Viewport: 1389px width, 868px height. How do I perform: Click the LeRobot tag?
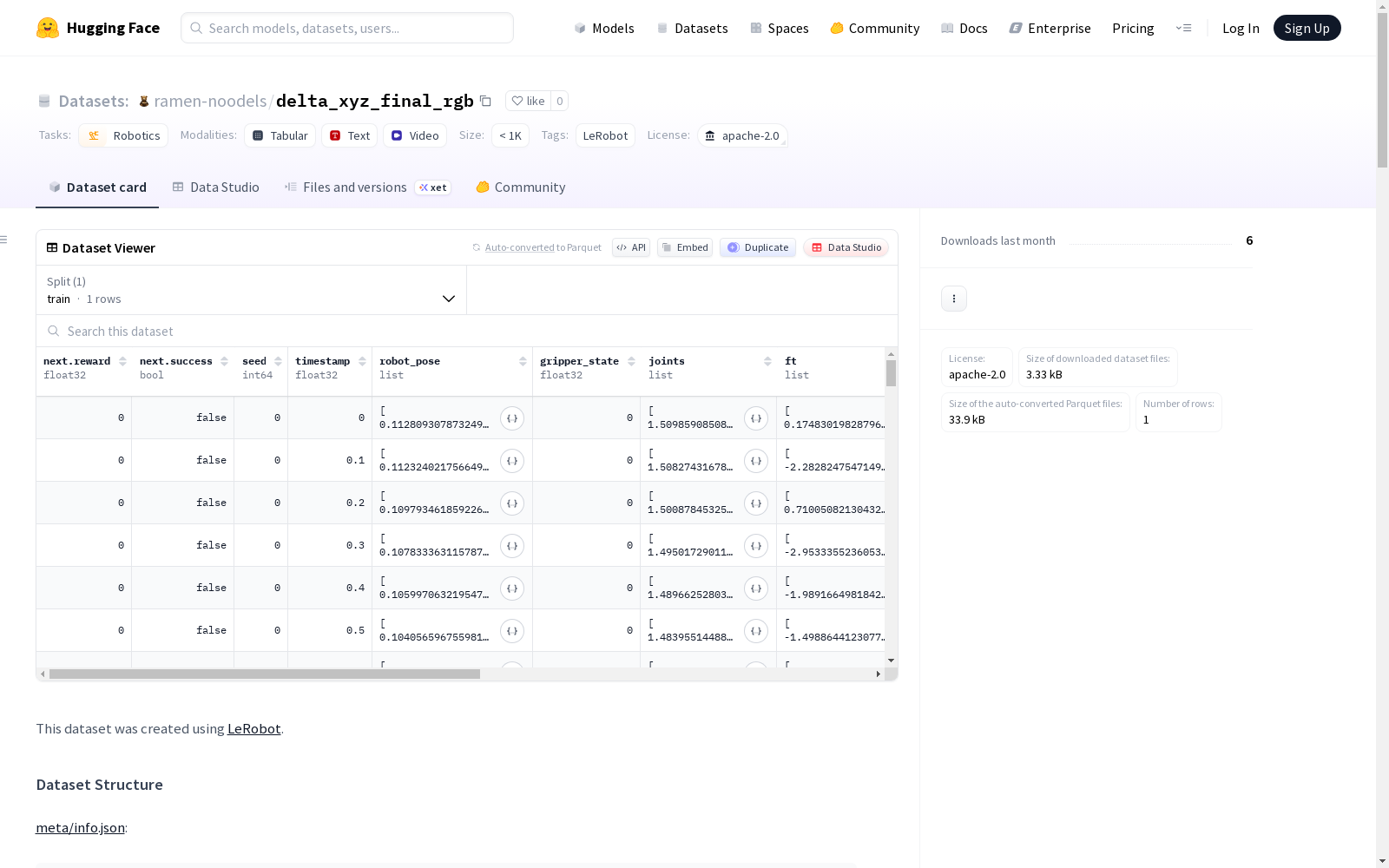[605, 135]
